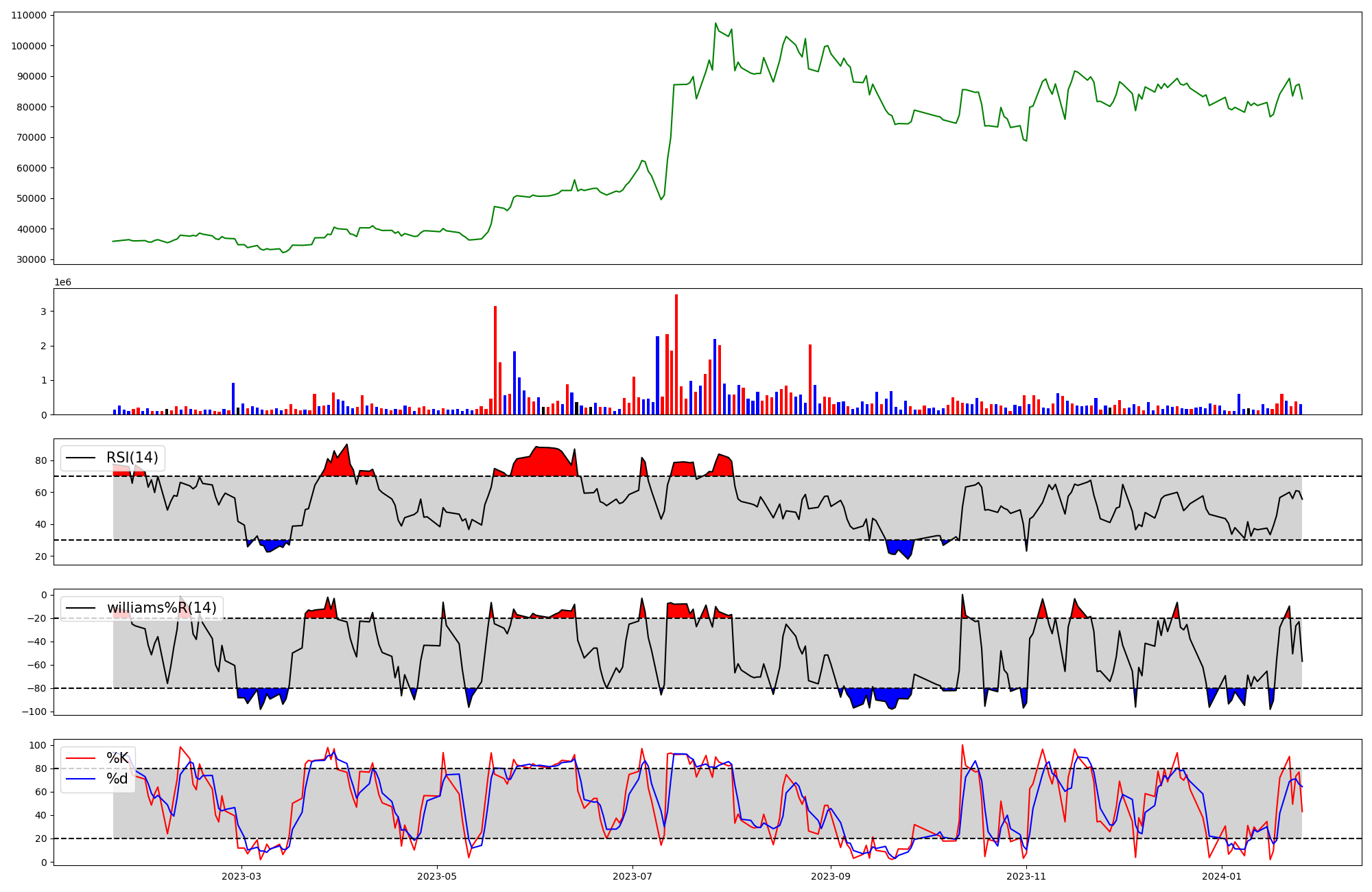
Task: Click the %d legend entry
Action: coord(117,779)
